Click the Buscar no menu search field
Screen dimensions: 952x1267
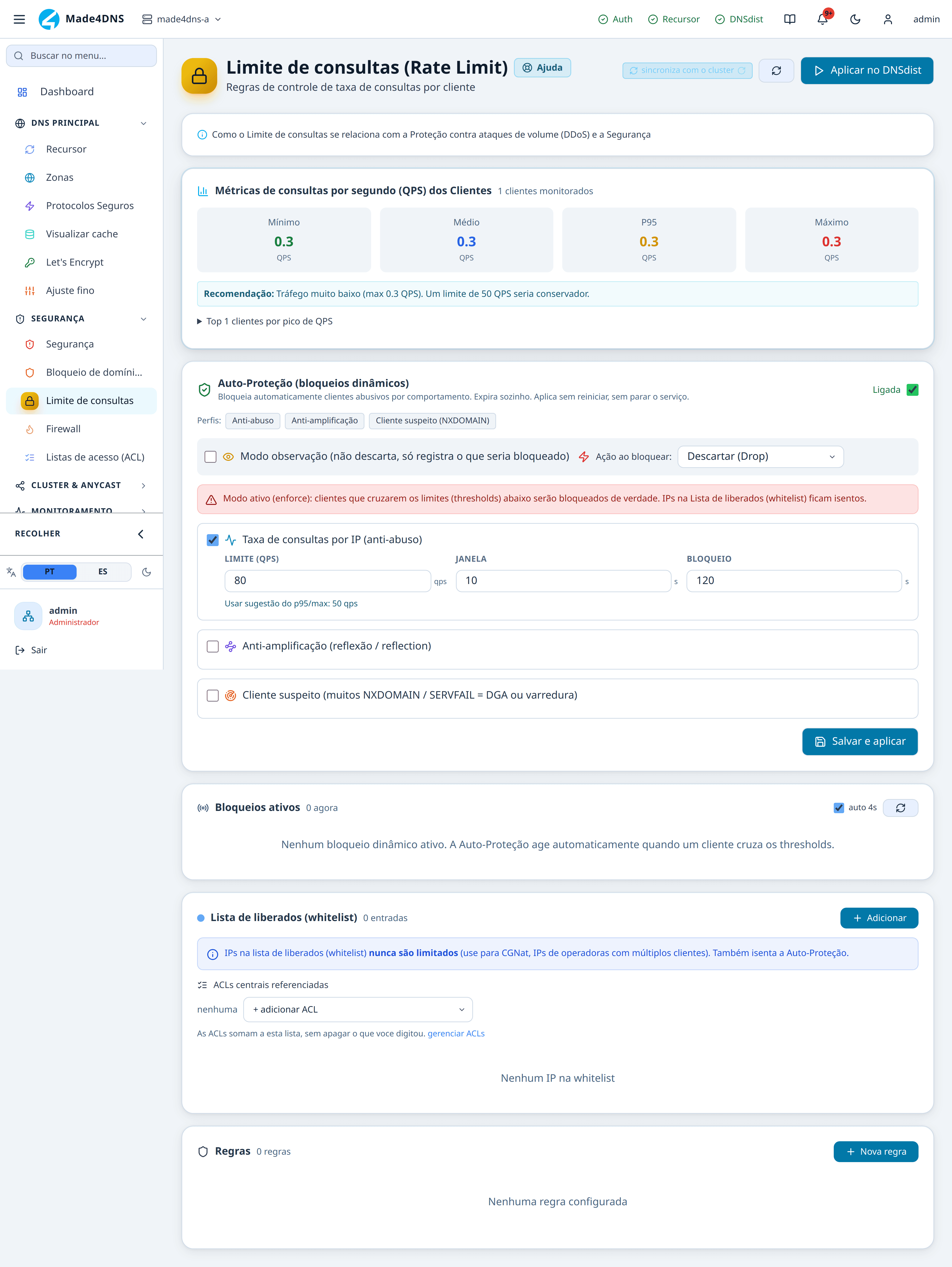(81, 56)
